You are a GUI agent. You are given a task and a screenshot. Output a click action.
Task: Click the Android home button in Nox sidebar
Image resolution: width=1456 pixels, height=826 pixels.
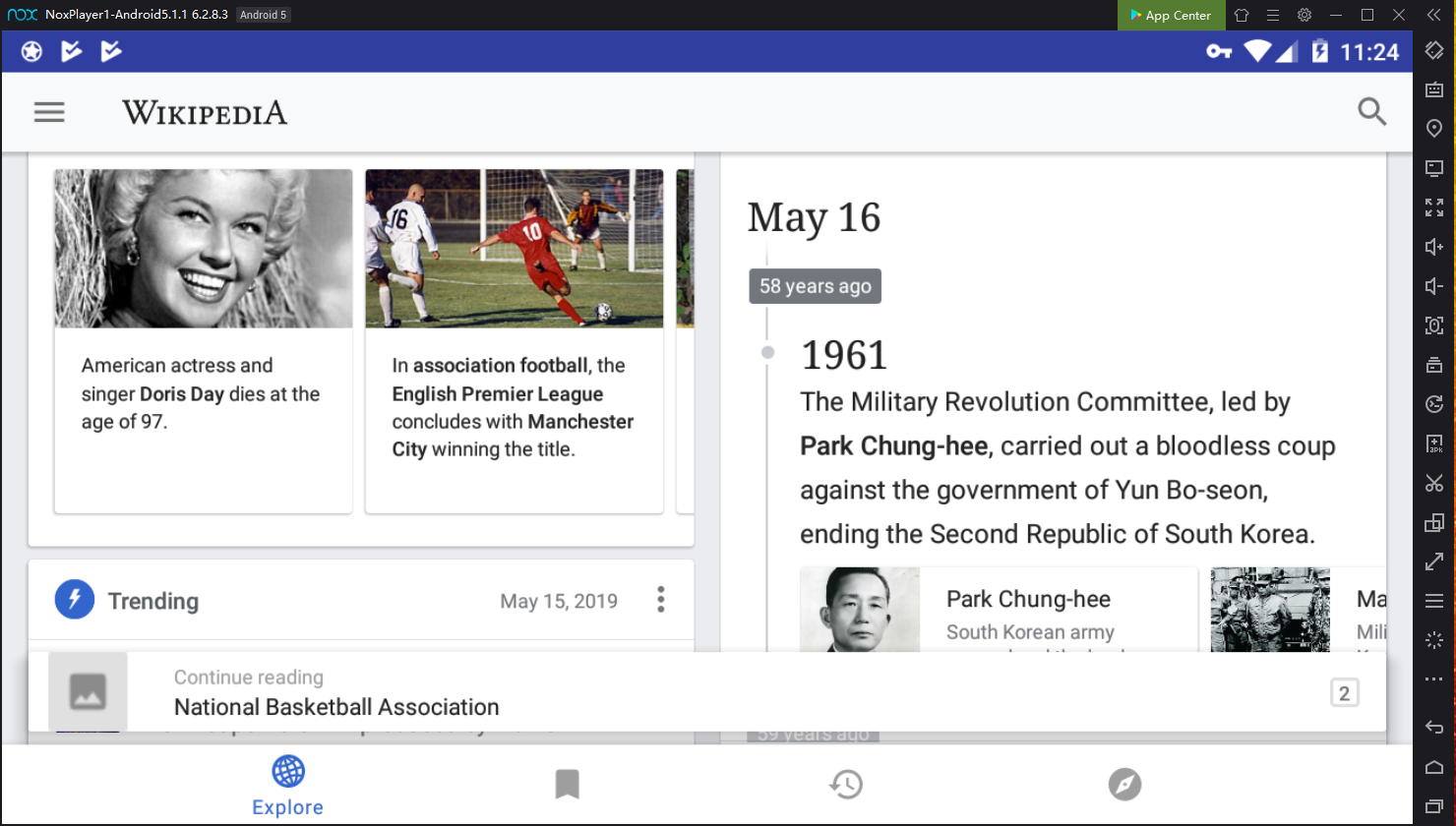pos(1434,767)
